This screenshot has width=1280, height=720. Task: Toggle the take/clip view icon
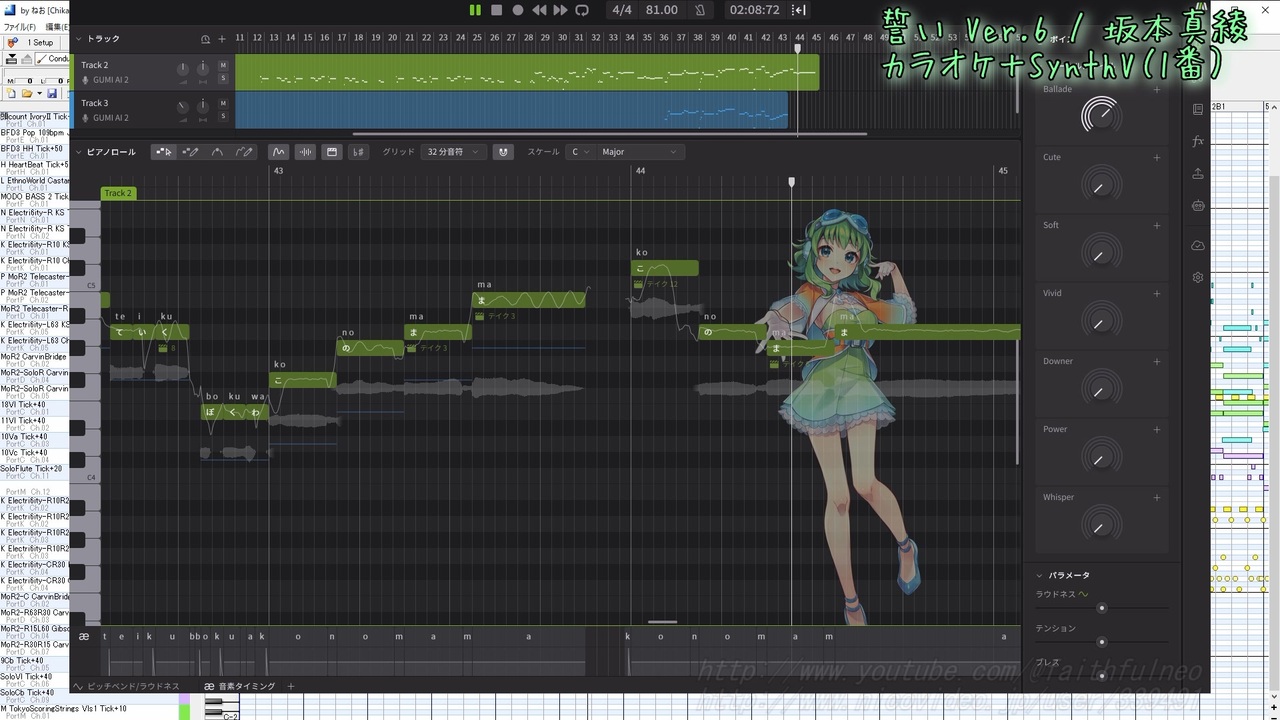332,152
